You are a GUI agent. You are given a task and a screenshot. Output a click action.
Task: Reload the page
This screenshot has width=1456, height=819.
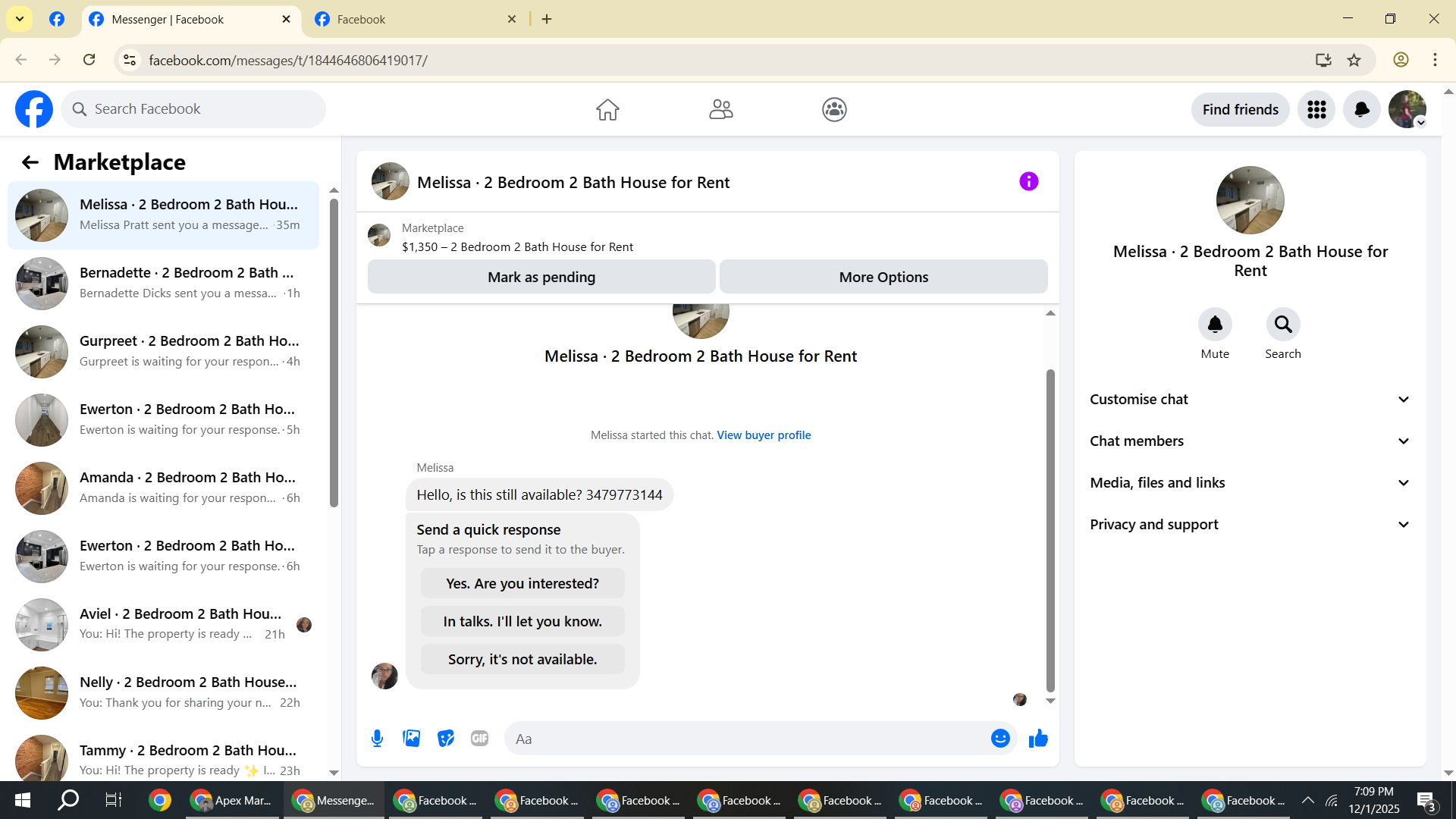click(x=89, y=60)
